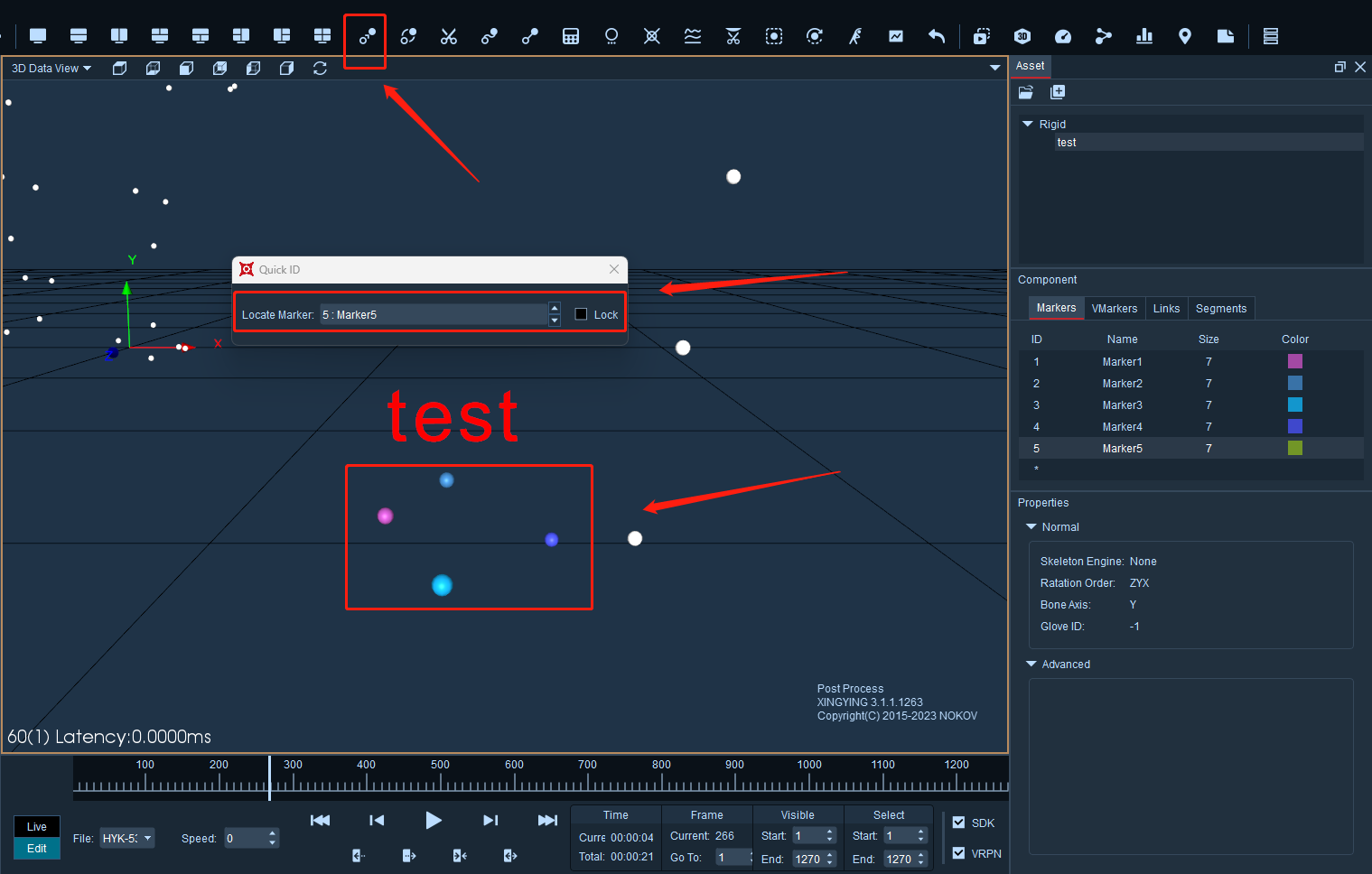Click the refresh view rotation icon
Viewport: 1372px width, 874px height.
pos(320,69)
